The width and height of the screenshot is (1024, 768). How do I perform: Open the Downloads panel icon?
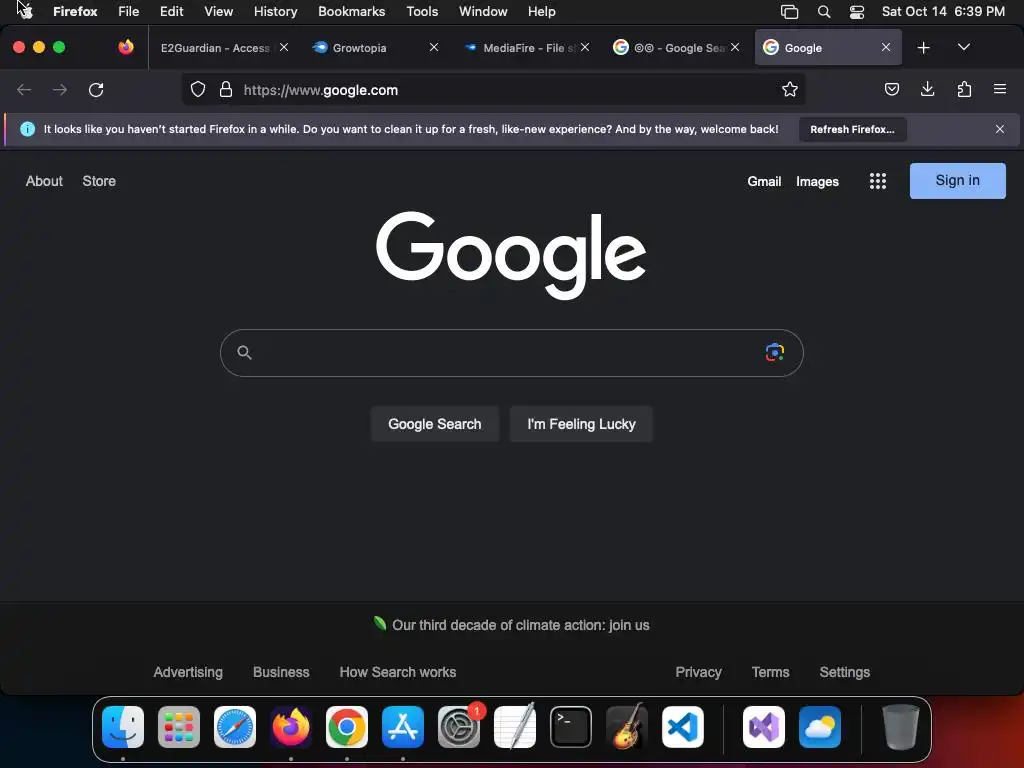pos(927,89)
